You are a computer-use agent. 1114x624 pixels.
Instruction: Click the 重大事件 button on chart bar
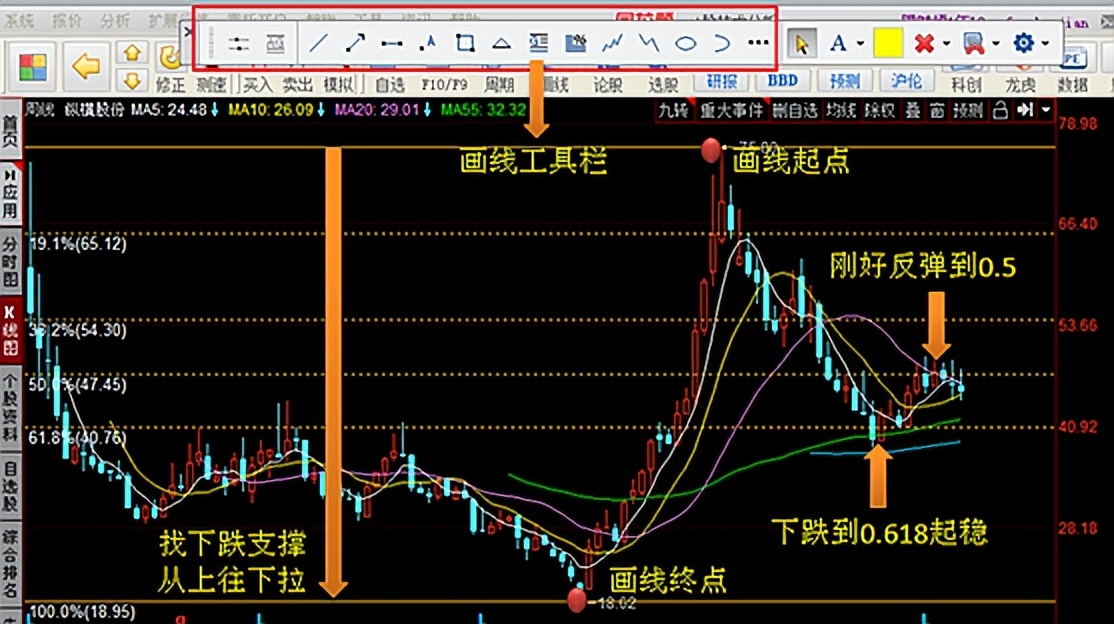point(730,111)
